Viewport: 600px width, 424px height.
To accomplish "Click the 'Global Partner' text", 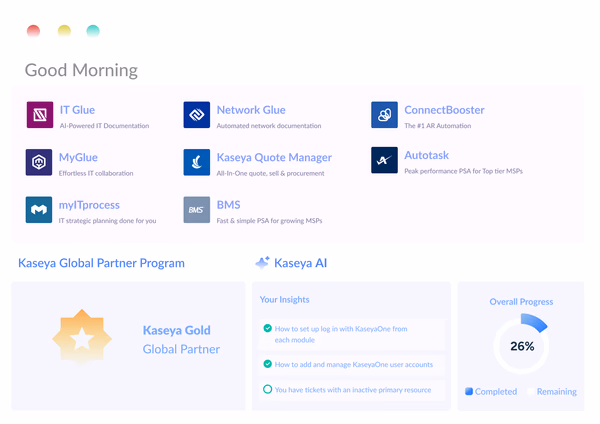I will point(181,349).
